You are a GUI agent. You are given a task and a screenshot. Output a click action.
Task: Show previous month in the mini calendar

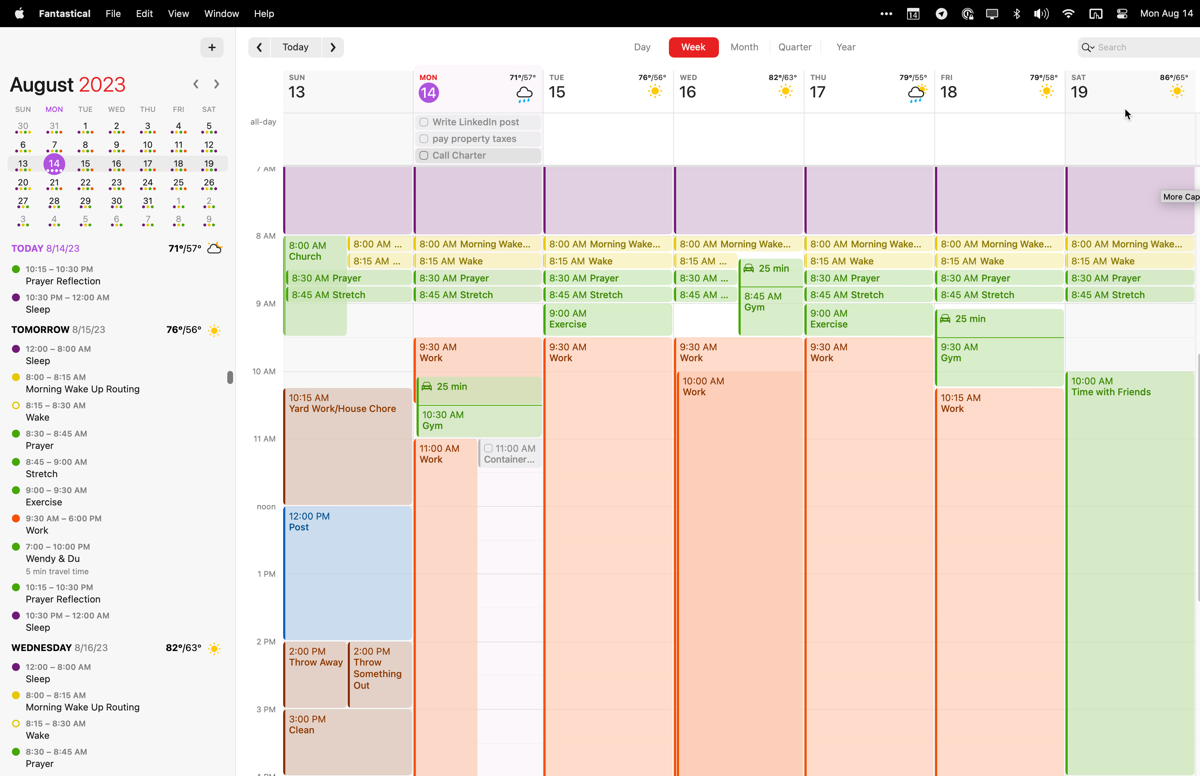pyautogui.click(x=196, y=85)
